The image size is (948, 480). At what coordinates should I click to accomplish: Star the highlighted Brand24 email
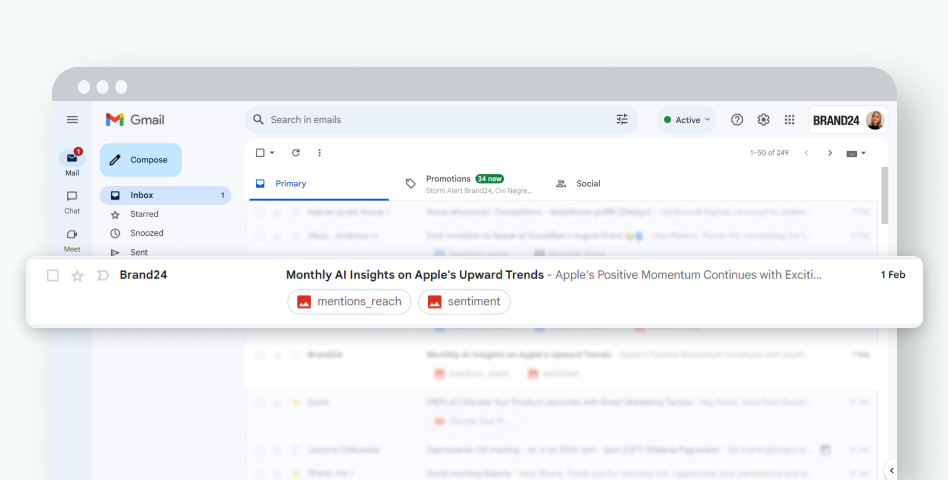(77, 276)
